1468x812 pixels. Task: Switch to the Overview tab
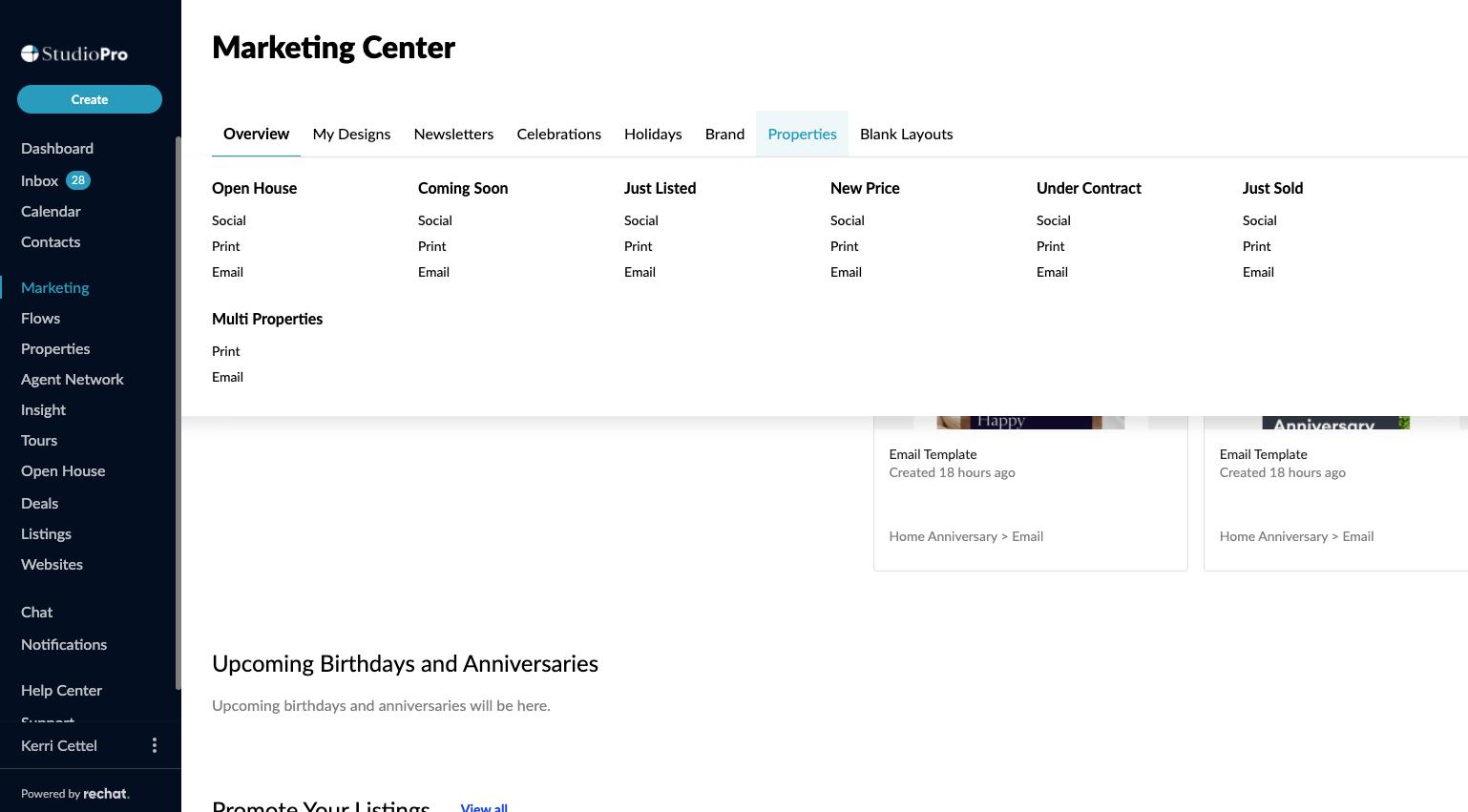(256, 134)
